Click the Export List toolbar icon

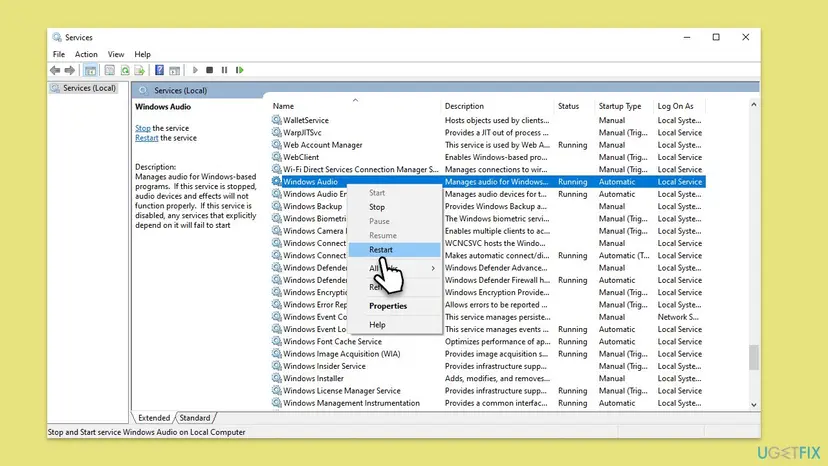139,70
